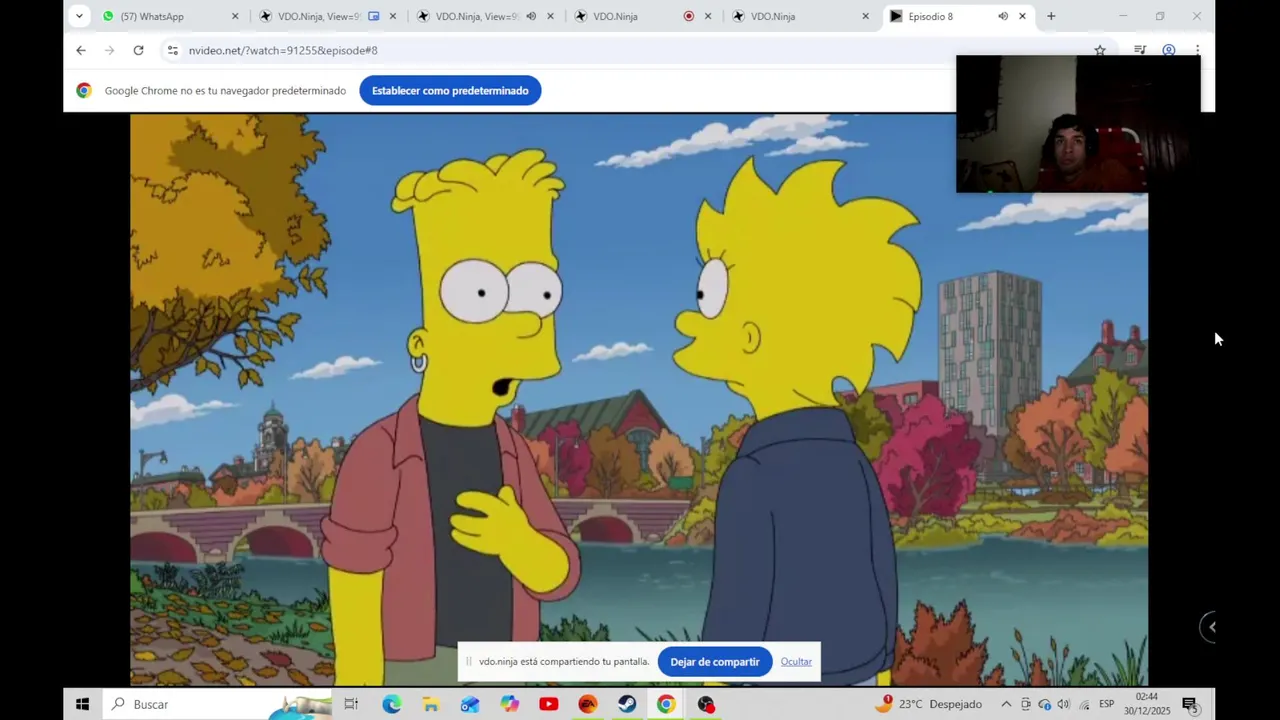Open File Explorer from taskbar
Image resolution: width=1280 pixels, height=720 pixels.
coord(430,704)
